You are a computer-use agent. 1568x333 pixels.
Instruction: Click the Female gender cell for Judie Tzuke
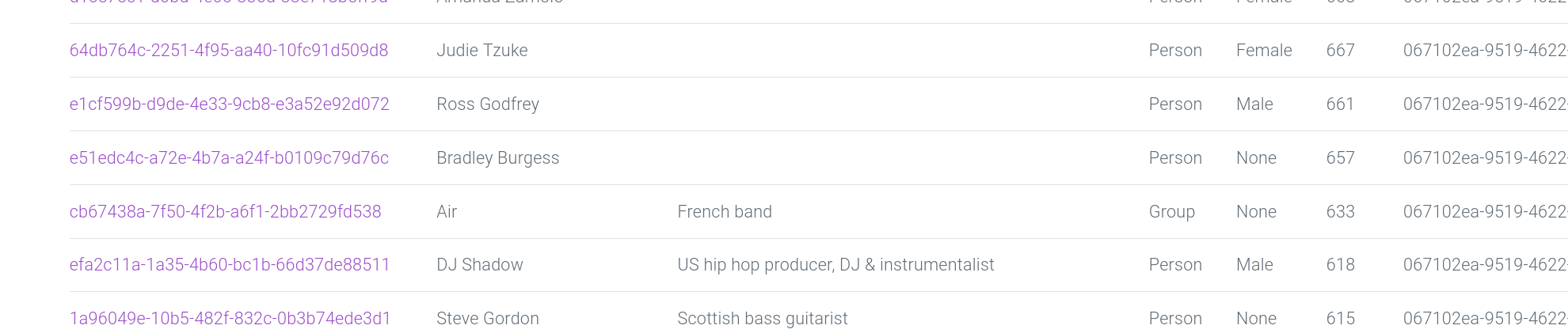[1264, 51]
